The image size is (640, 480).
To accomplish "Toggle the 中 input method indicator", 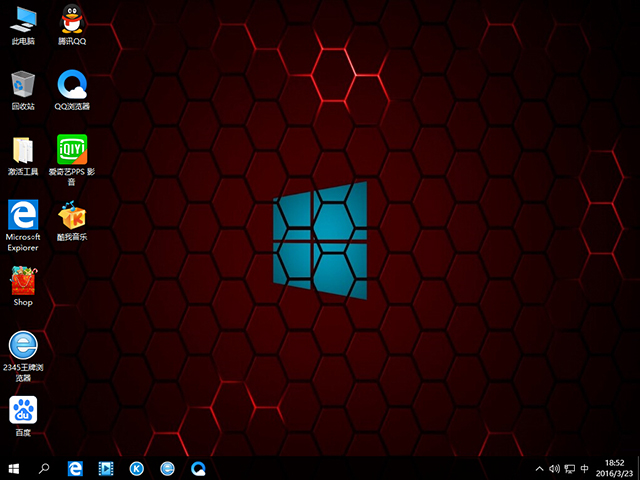I will [x=585, y=468].
